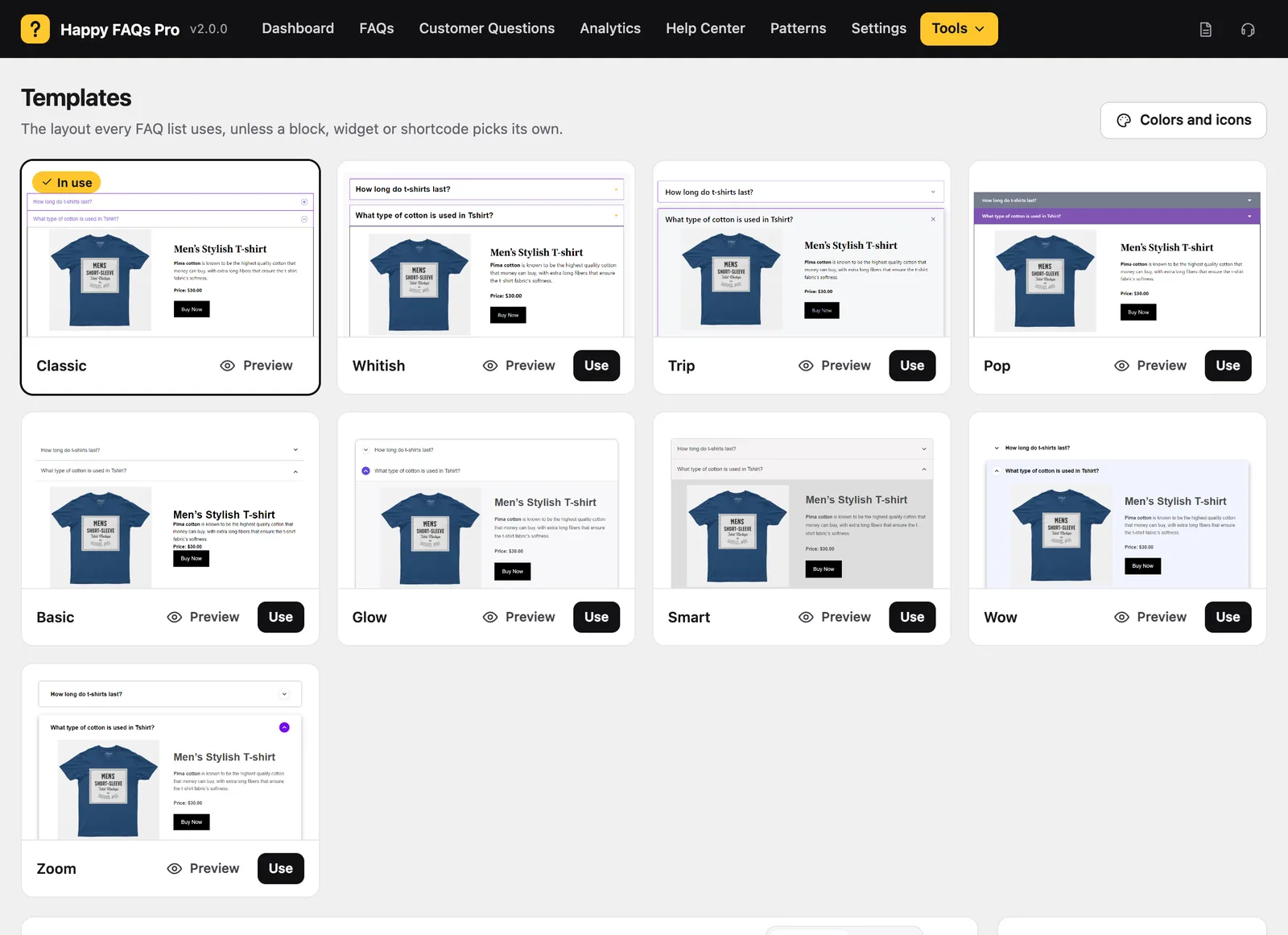
Task: Click the Smart template thumbnail image
Action: tap(802, 500)
